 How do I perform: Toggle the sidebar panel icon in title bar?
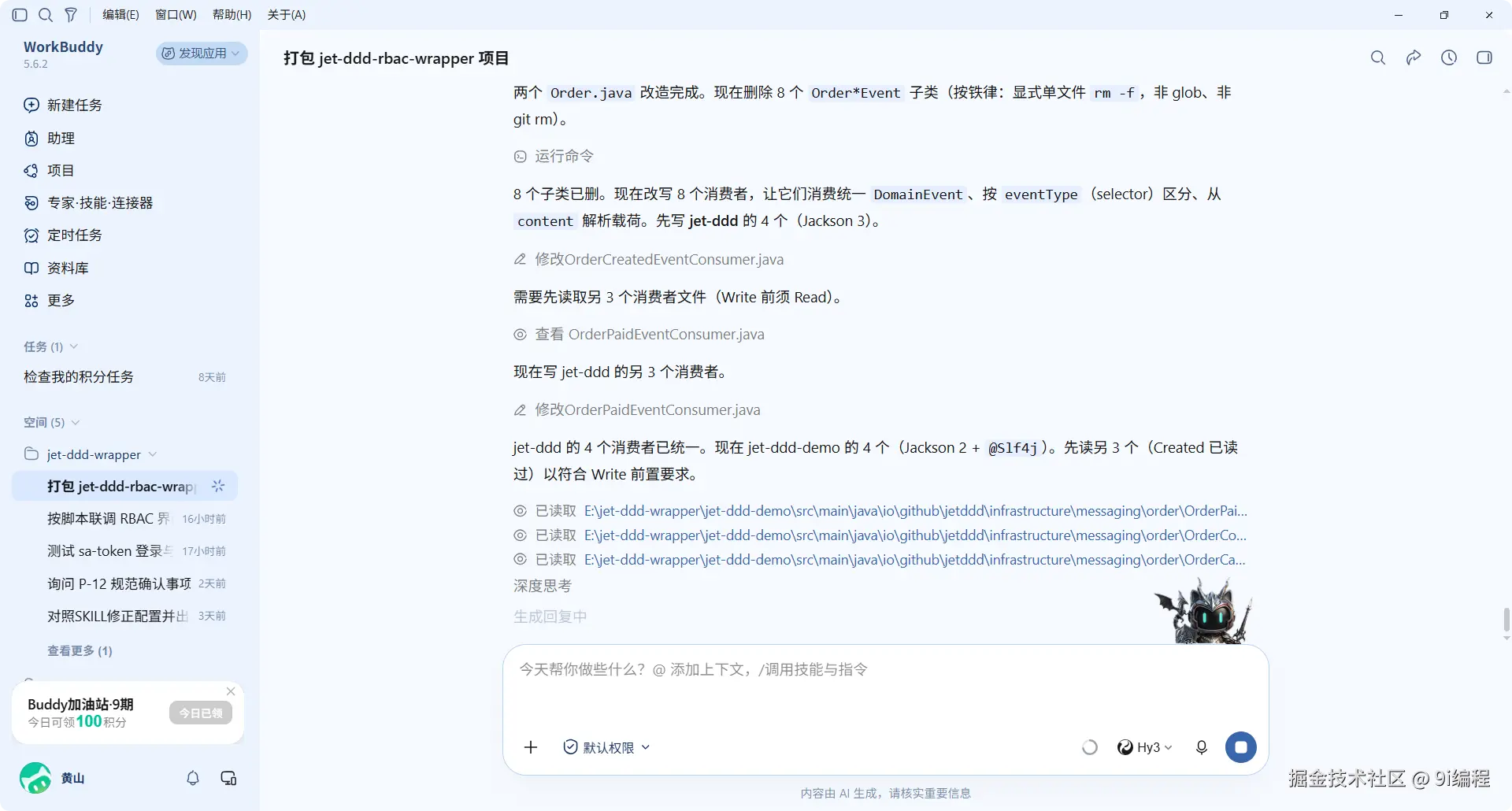[20, 15]
